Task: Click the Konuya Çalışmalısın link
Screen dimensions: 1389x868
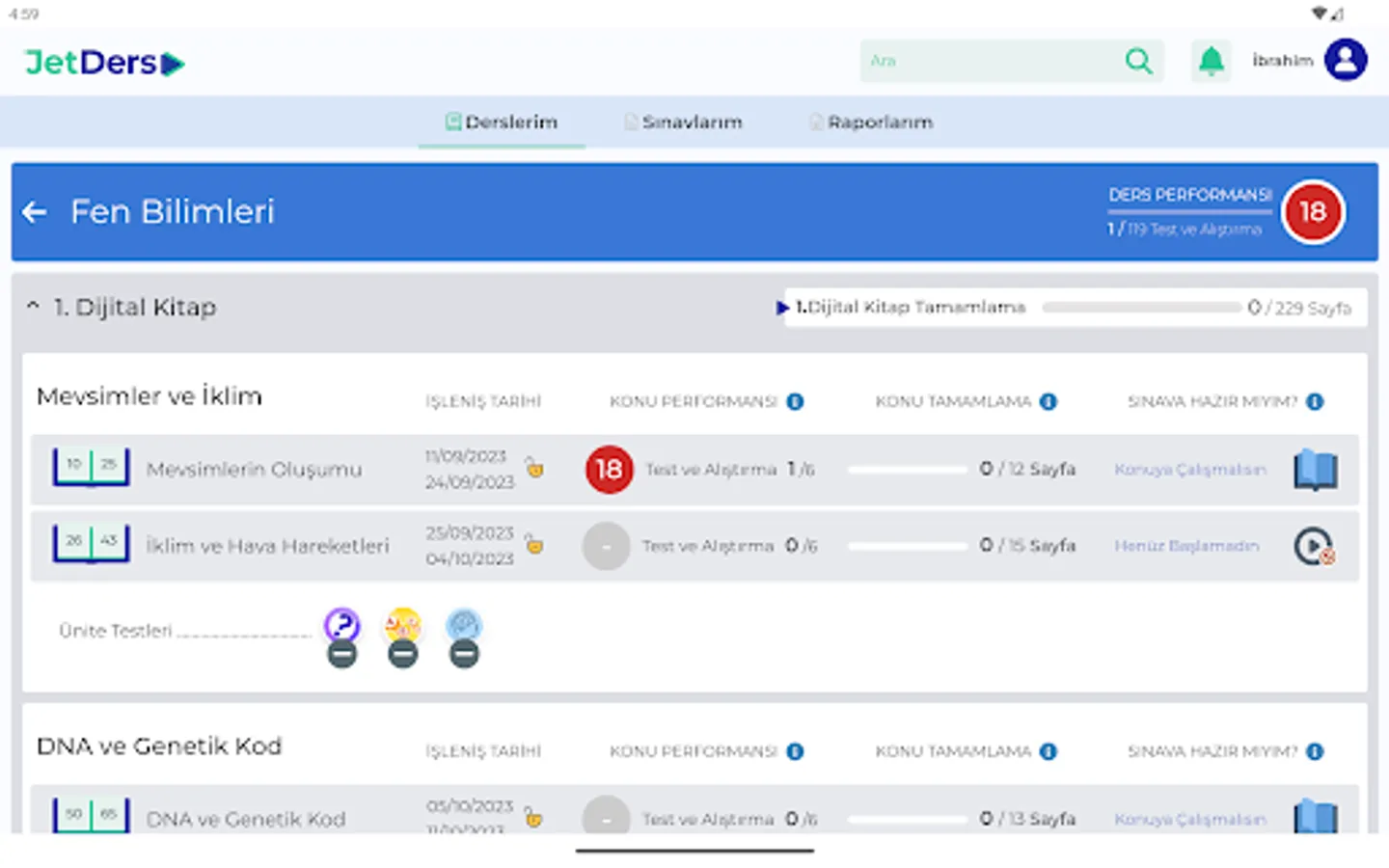Action: point(1189,470)
